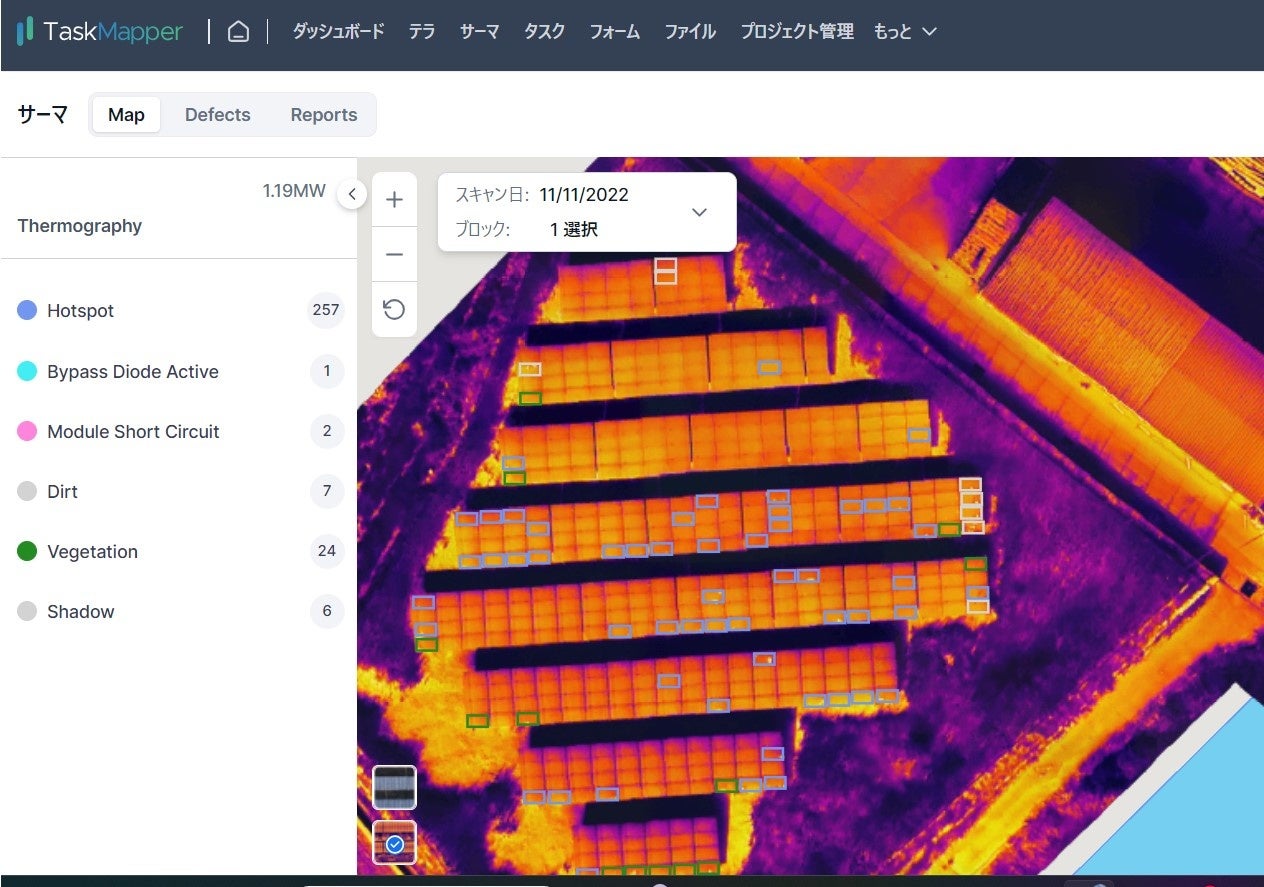Reset the map view rotation

click(394, 309)
